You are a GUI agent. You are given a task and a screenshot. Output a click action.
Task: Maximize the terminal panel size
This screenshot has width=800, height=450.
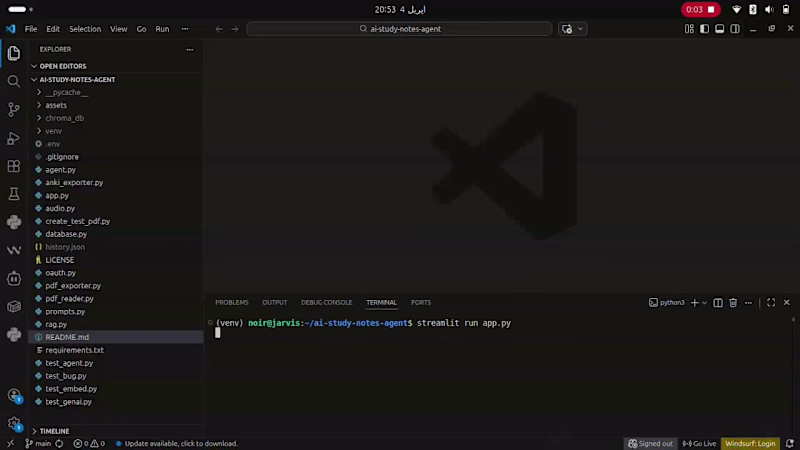pos(771,303)
